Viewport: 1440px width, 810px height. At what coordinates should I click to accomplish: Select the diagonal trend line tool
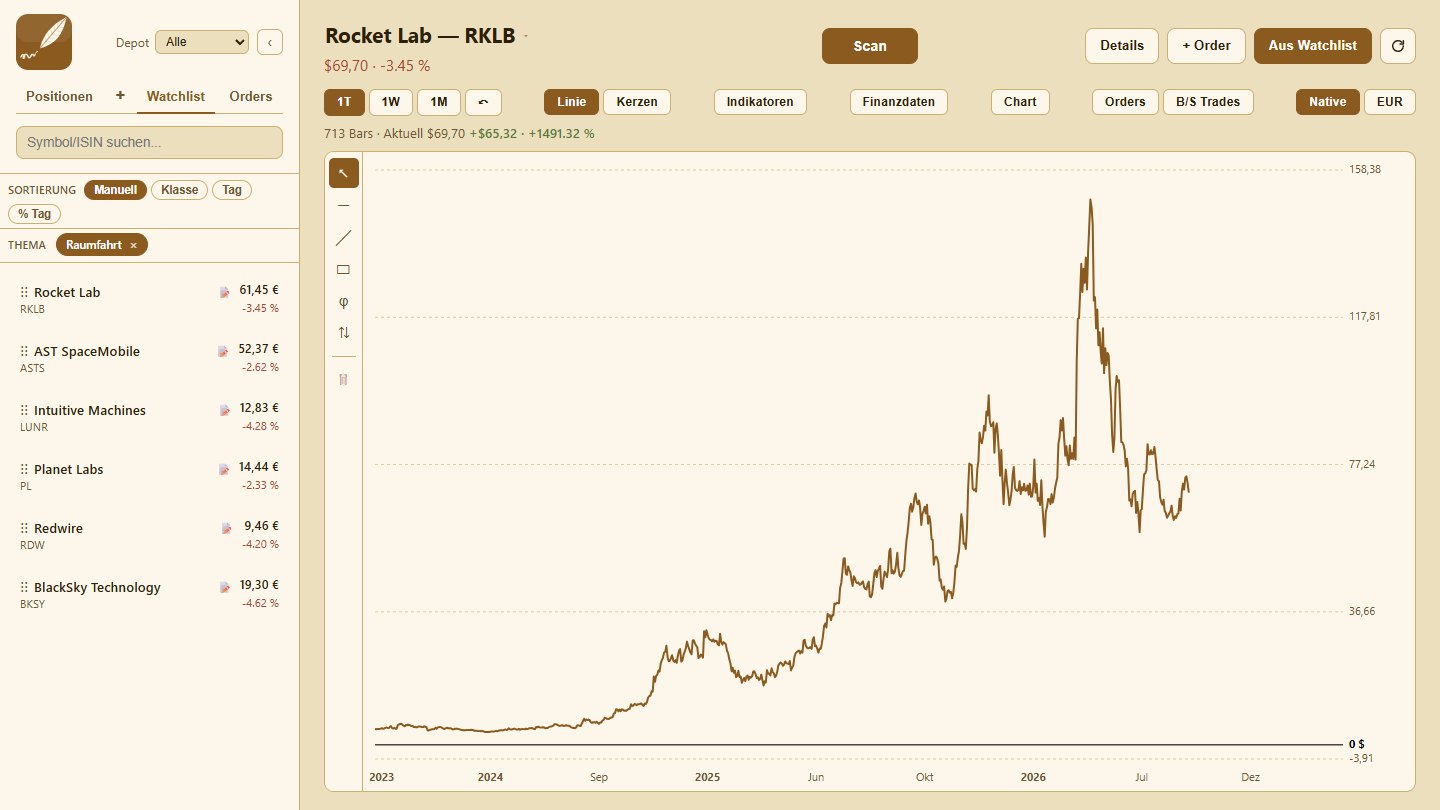(344, 237)
